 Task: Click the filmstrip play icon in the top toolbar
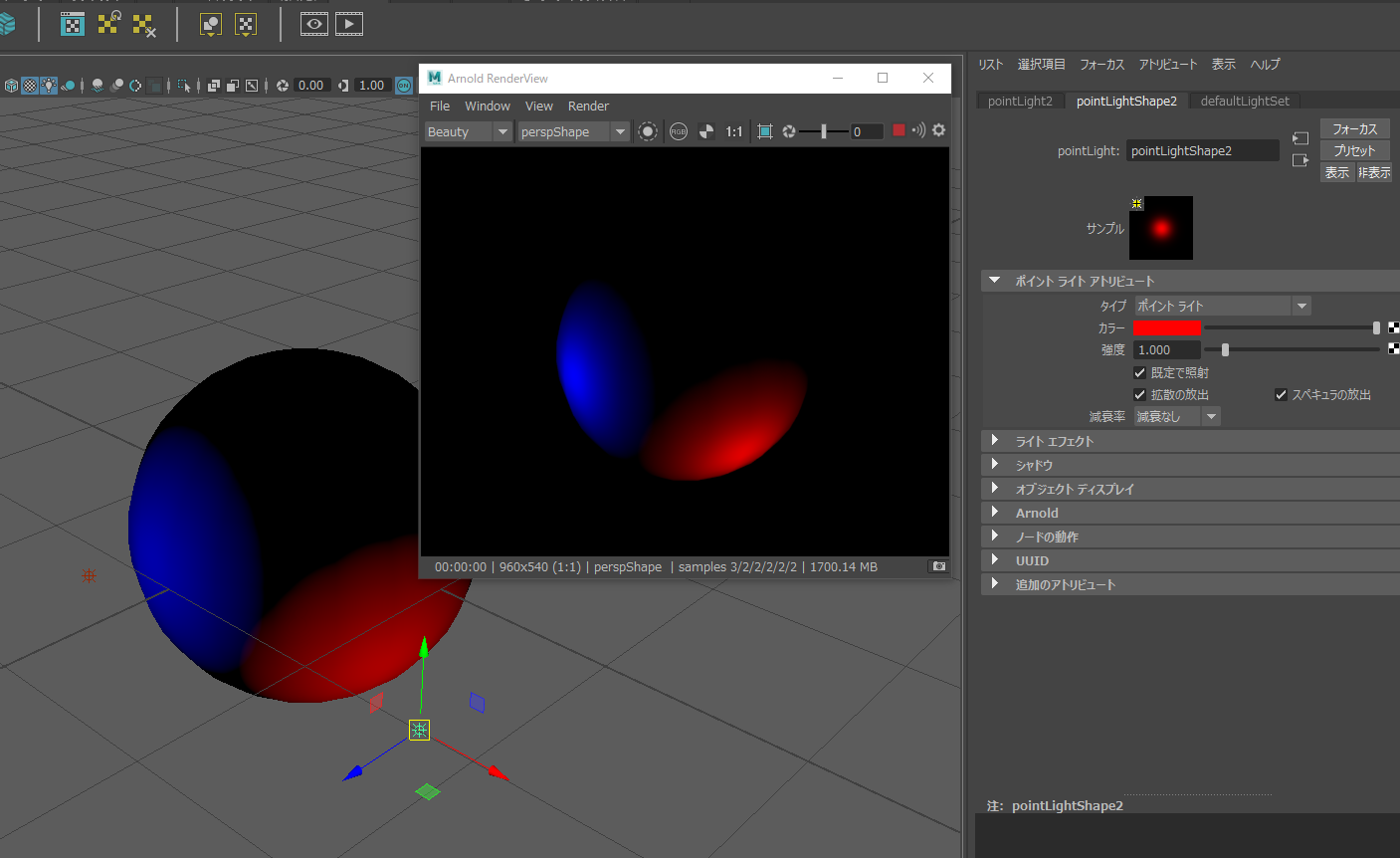349,24
